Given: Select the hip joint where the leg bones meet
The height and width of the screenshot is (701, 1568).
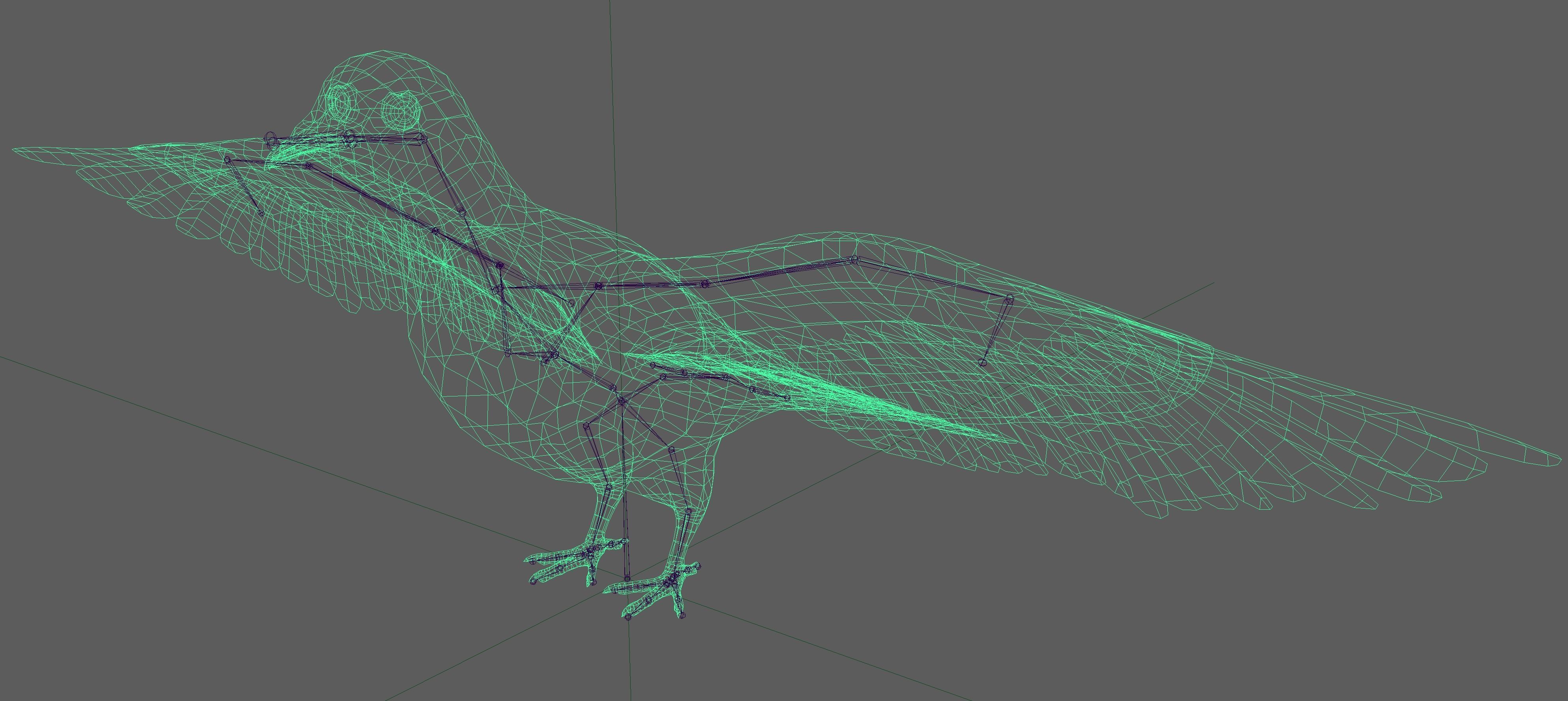Looking at the screenshot, I should [x=622, y=400].
